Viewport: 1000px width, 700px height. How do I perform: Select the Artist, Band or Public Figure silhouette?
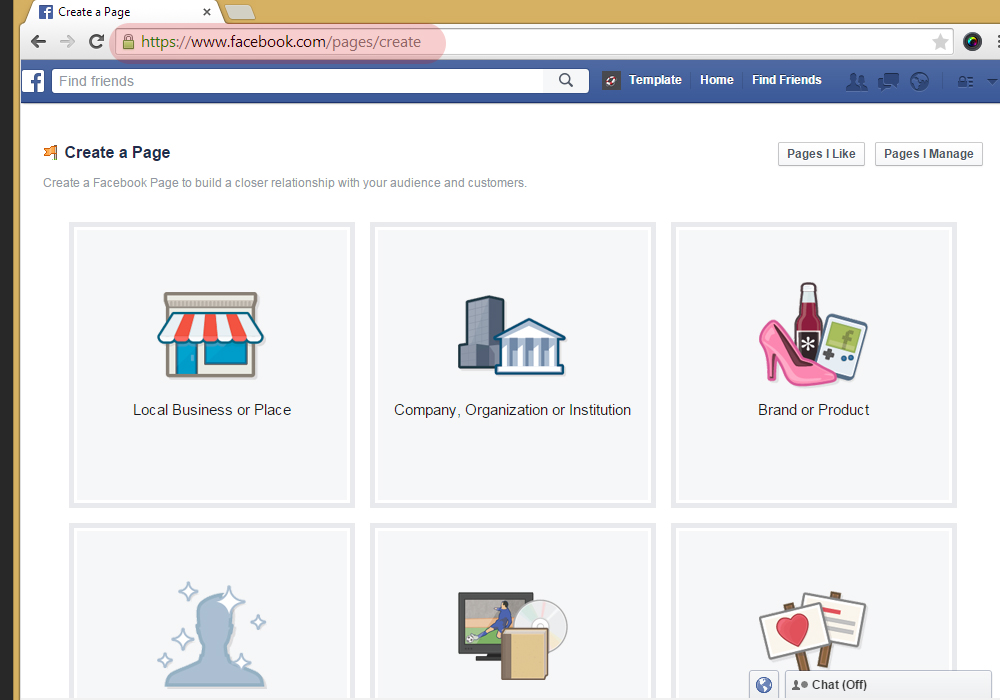(x=212, y=635)
